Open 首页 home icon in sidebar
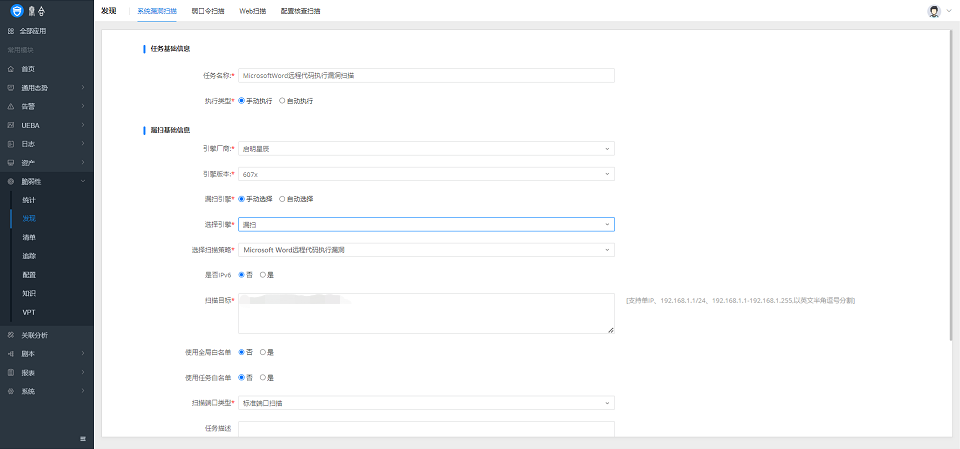The image size is (960, 449). (x=11, y=69)
